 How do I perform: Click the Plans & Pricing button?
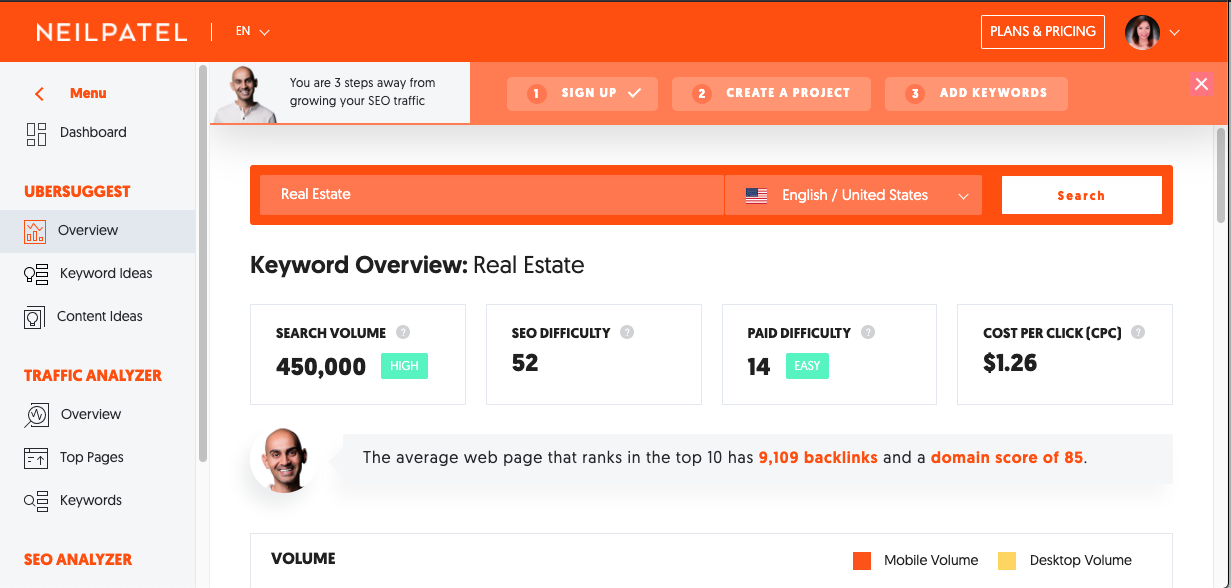(1043, 32)
